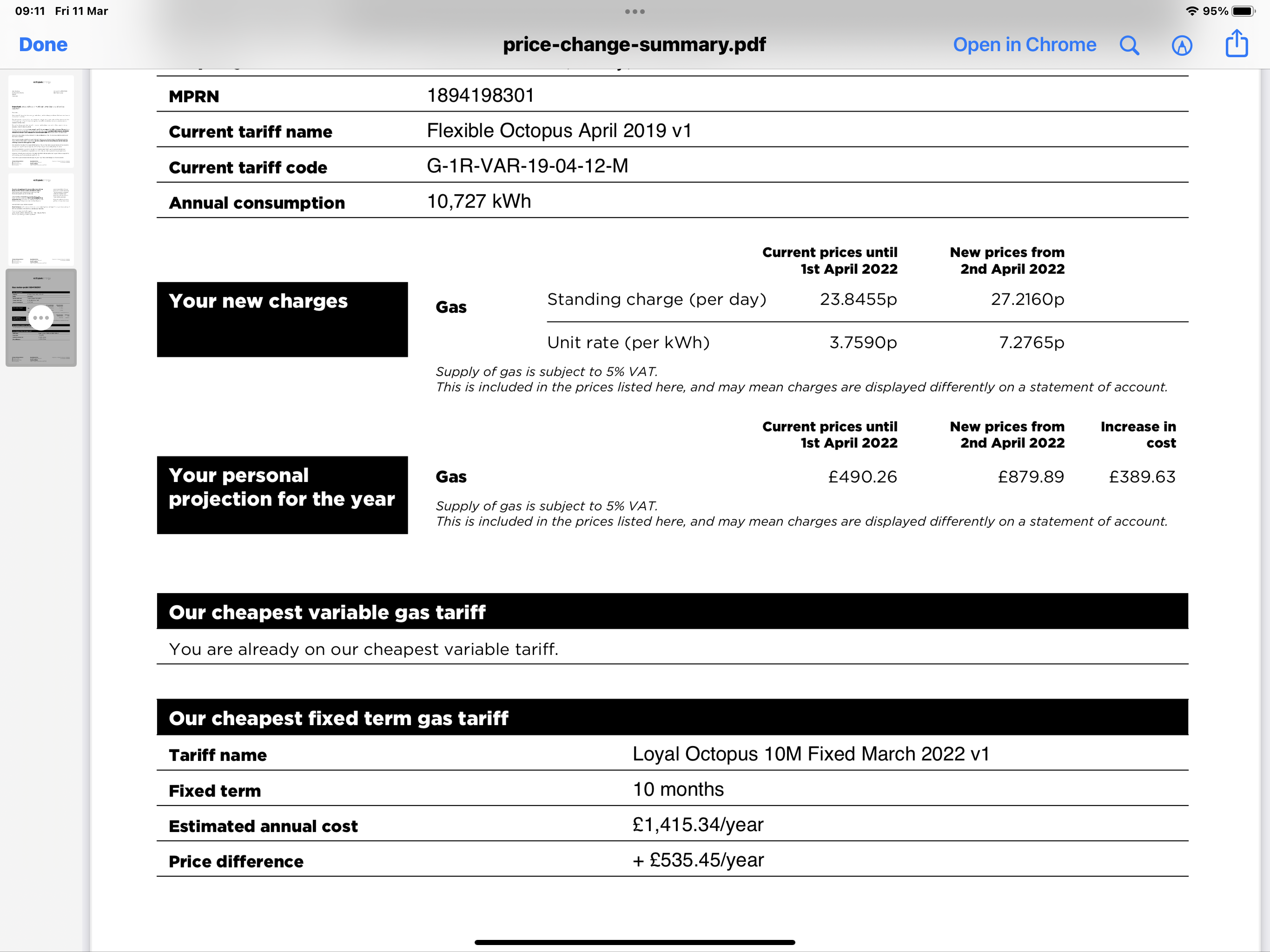The image size is (1270, 952).
Task: Open the share sheet icon
Action: (x=1236, y=44)
